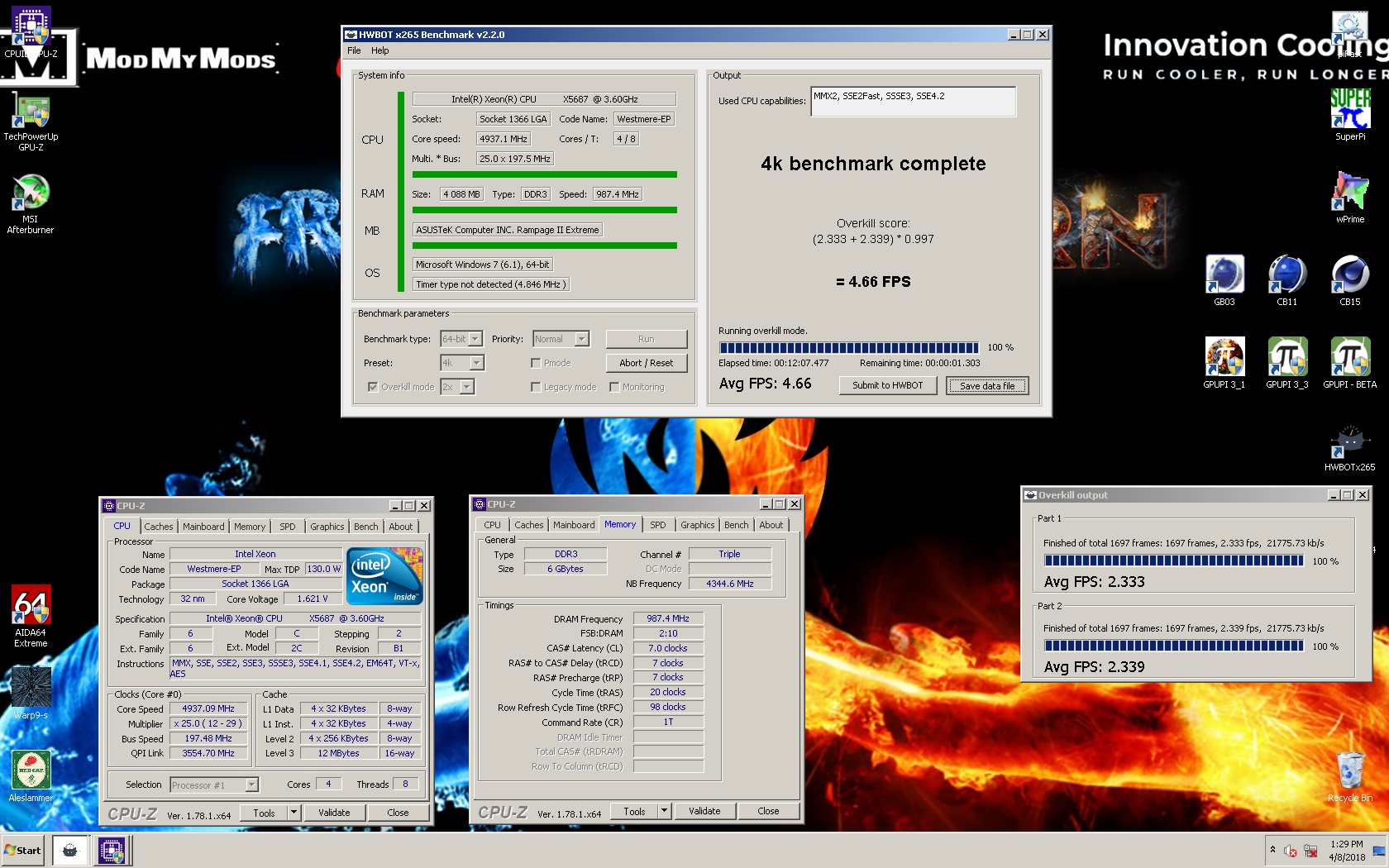Screen dimensions: 1389x868
Task: Open Processor #1 selection dropdown
Action: pyautogui.click(x=252, y=785)
